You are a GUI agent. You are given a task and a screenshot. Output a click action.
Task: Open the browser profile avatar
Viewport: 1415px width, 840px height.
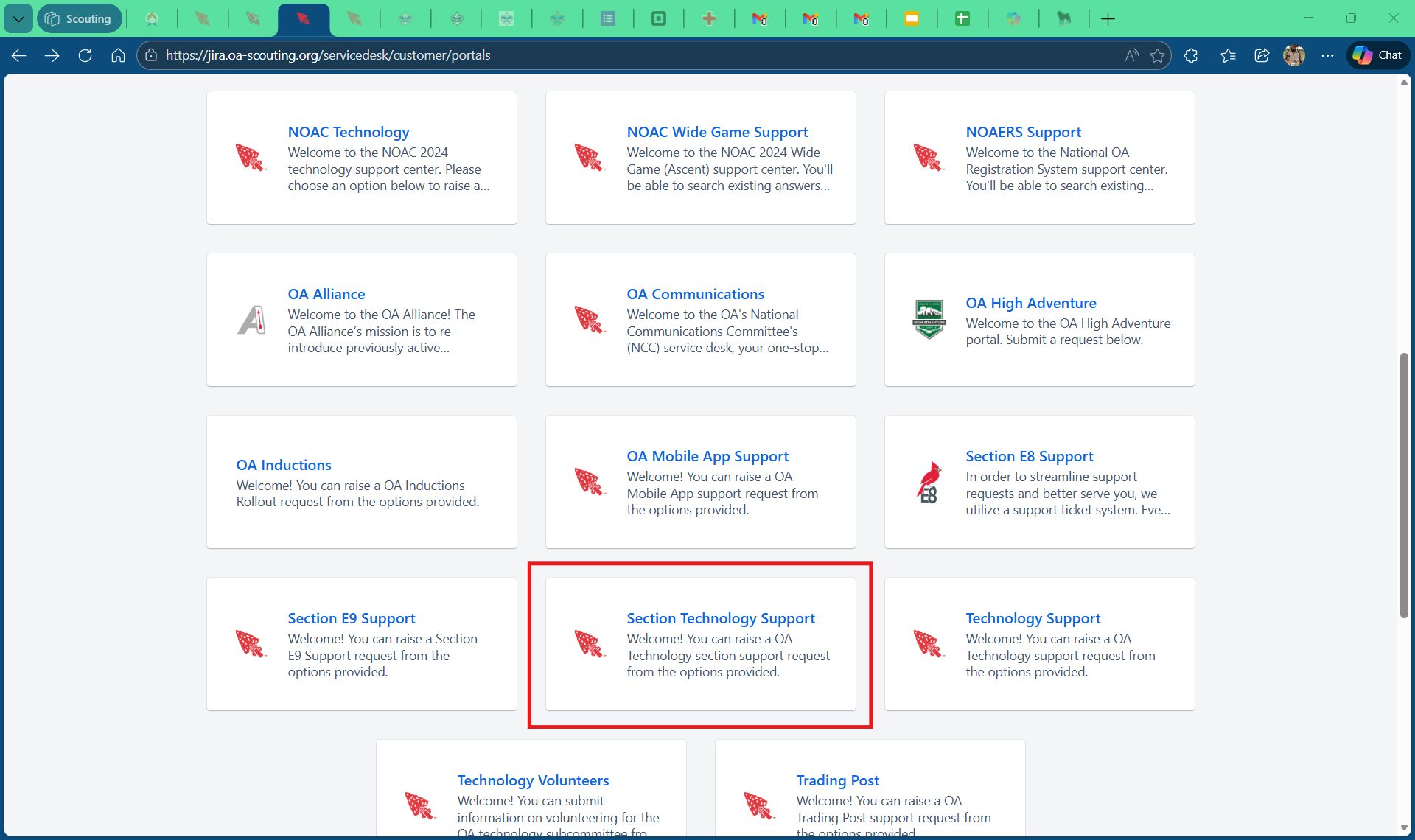[x=1294, y=55]
